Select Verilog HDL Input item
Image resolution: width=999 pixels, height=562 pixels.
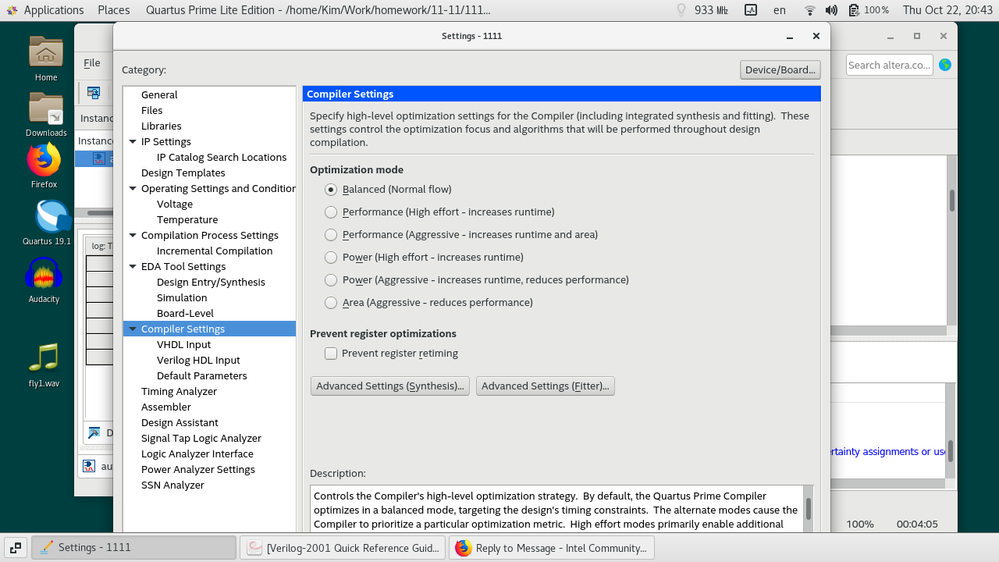[x=198, y=360]
